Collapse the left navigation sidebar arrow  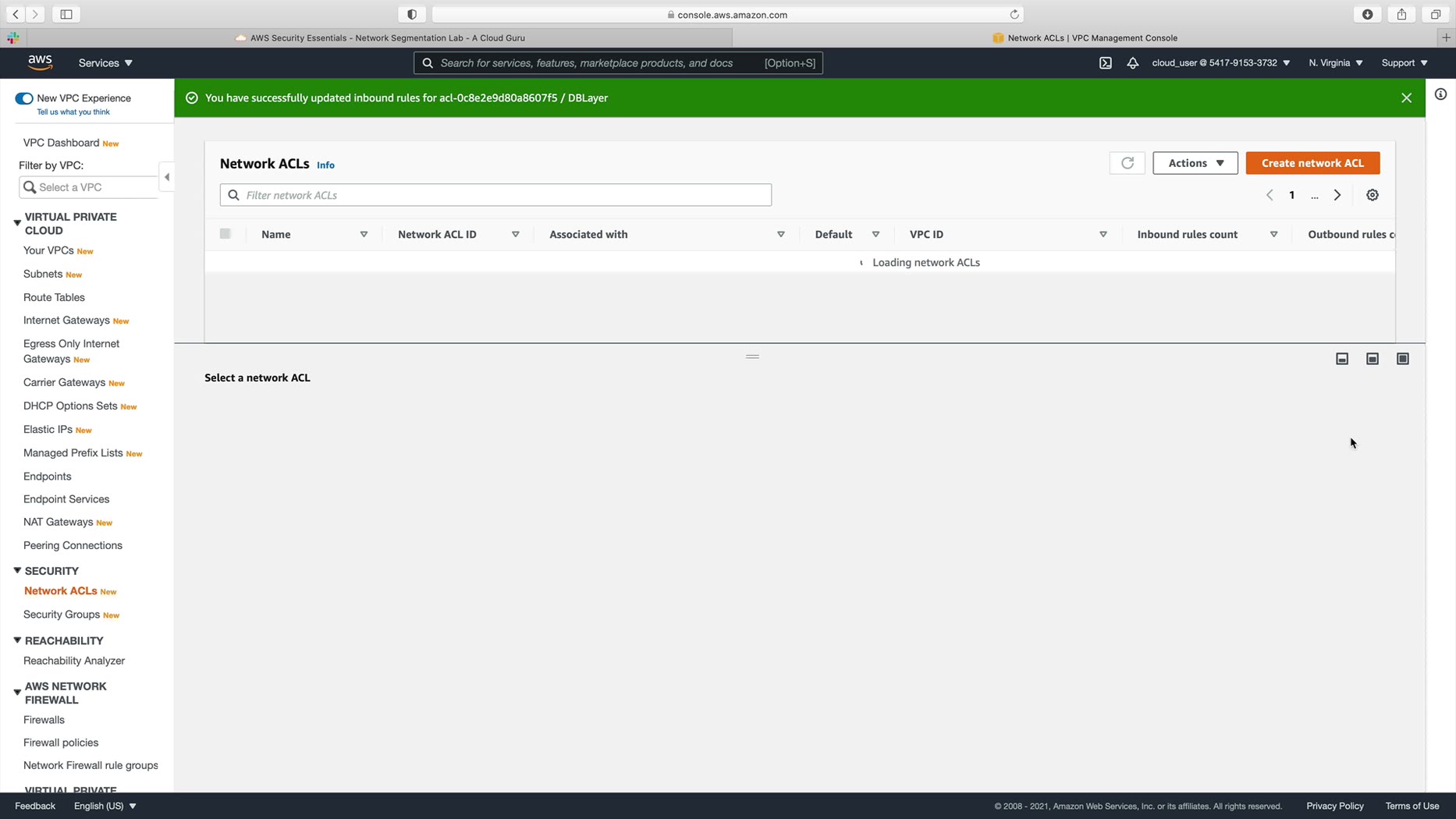(x=166, y=177)
